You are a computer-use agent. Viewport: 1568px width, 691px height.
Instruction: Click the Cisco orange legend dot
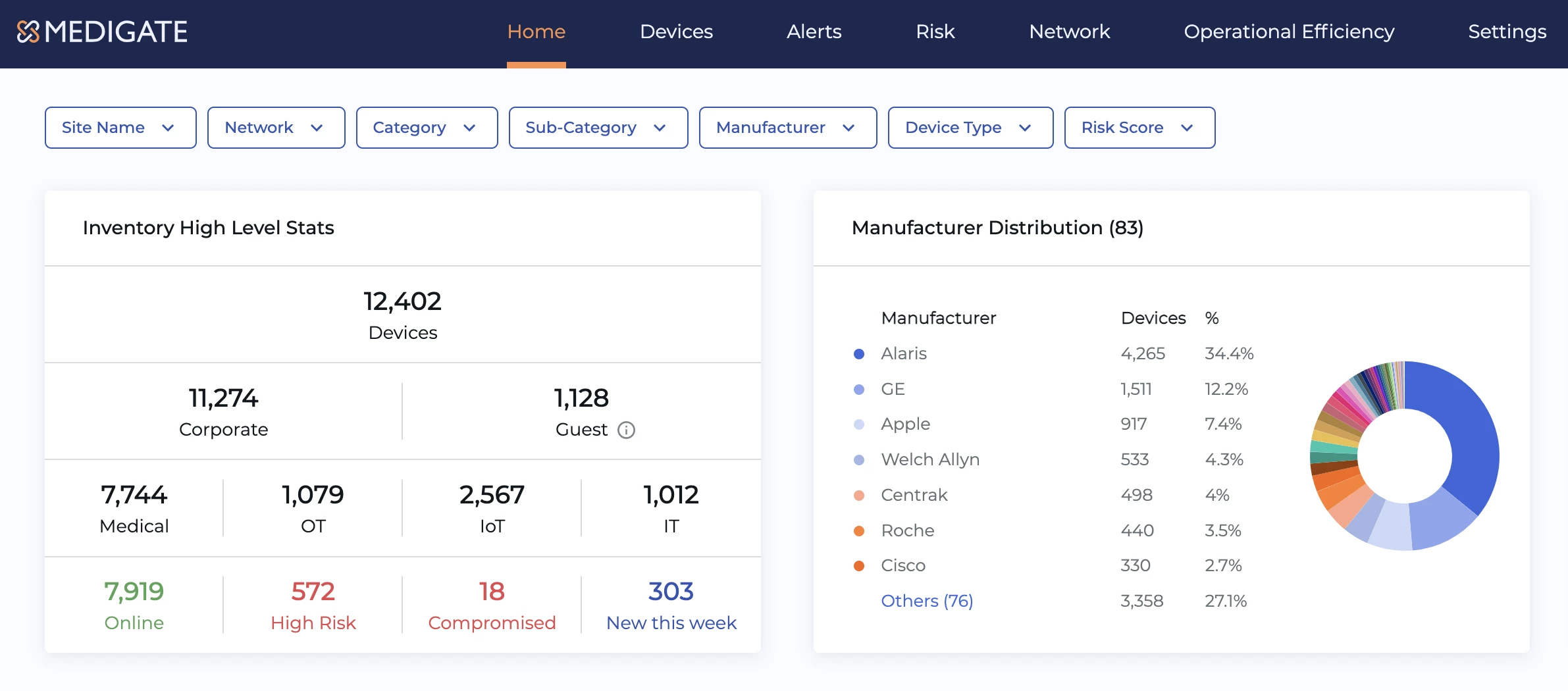click(858, 566)
